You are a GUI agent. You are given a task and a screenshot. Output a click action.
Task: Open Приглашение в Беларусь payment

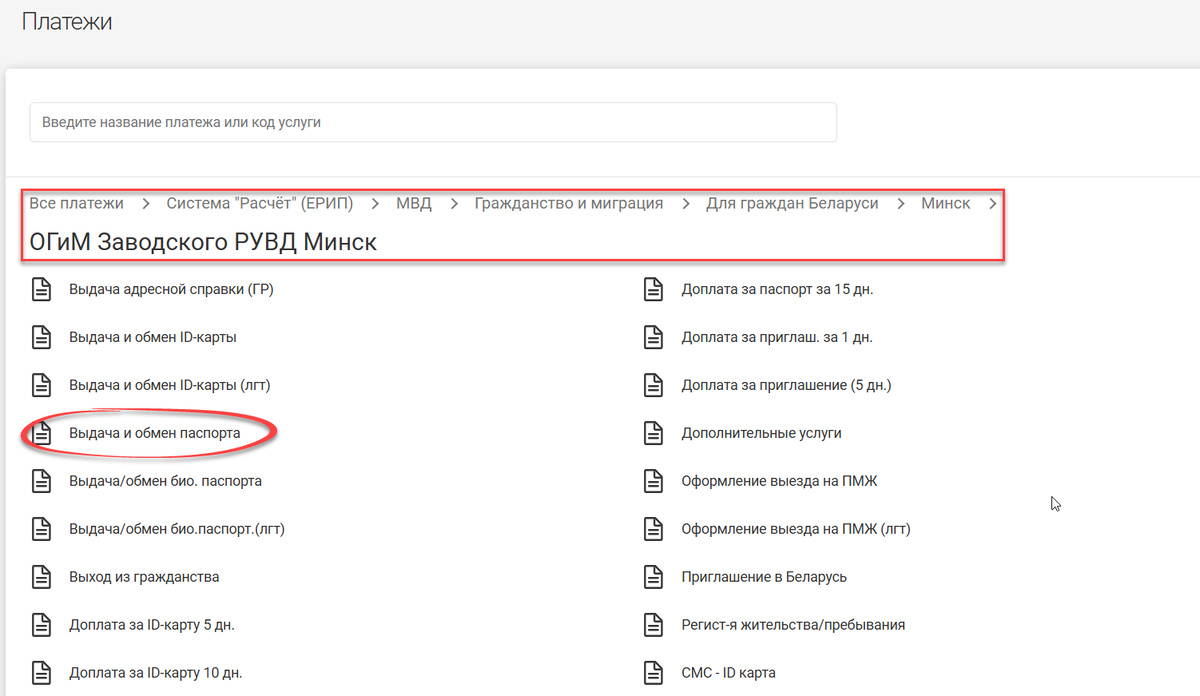[x=764, y=577]
